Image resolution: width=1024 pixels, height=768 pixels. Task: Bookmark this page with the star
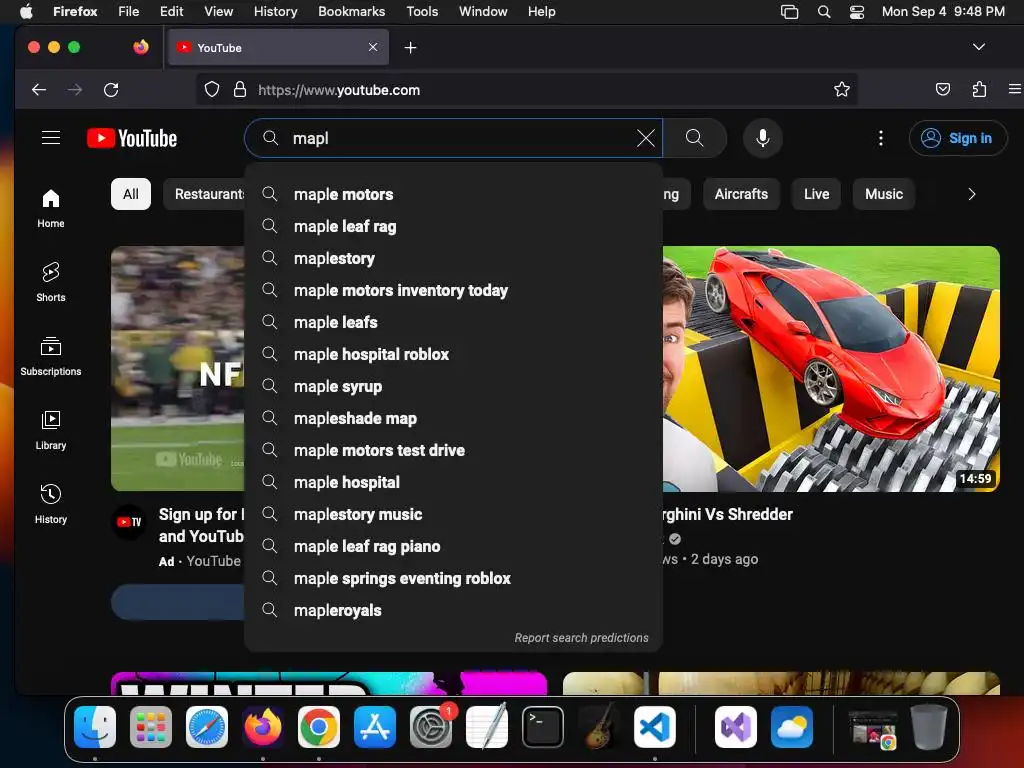[x=842, y=89]
